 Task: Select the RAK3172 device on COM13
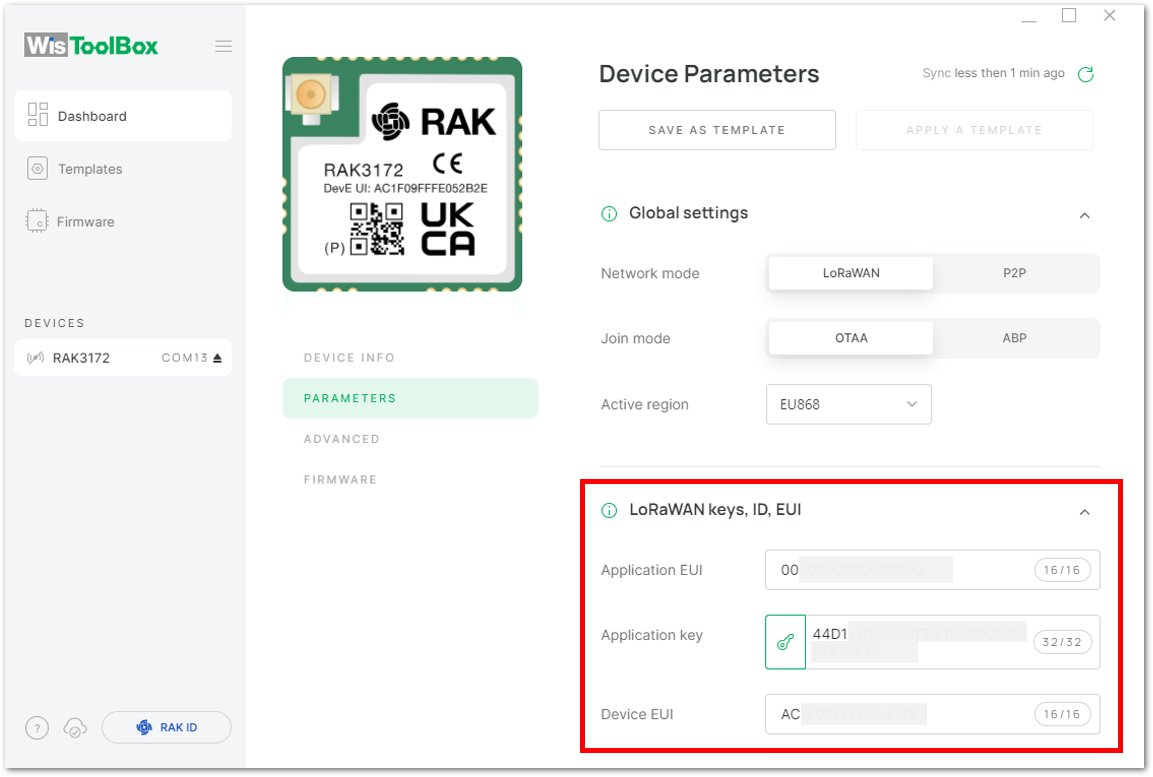pos(123,358)
